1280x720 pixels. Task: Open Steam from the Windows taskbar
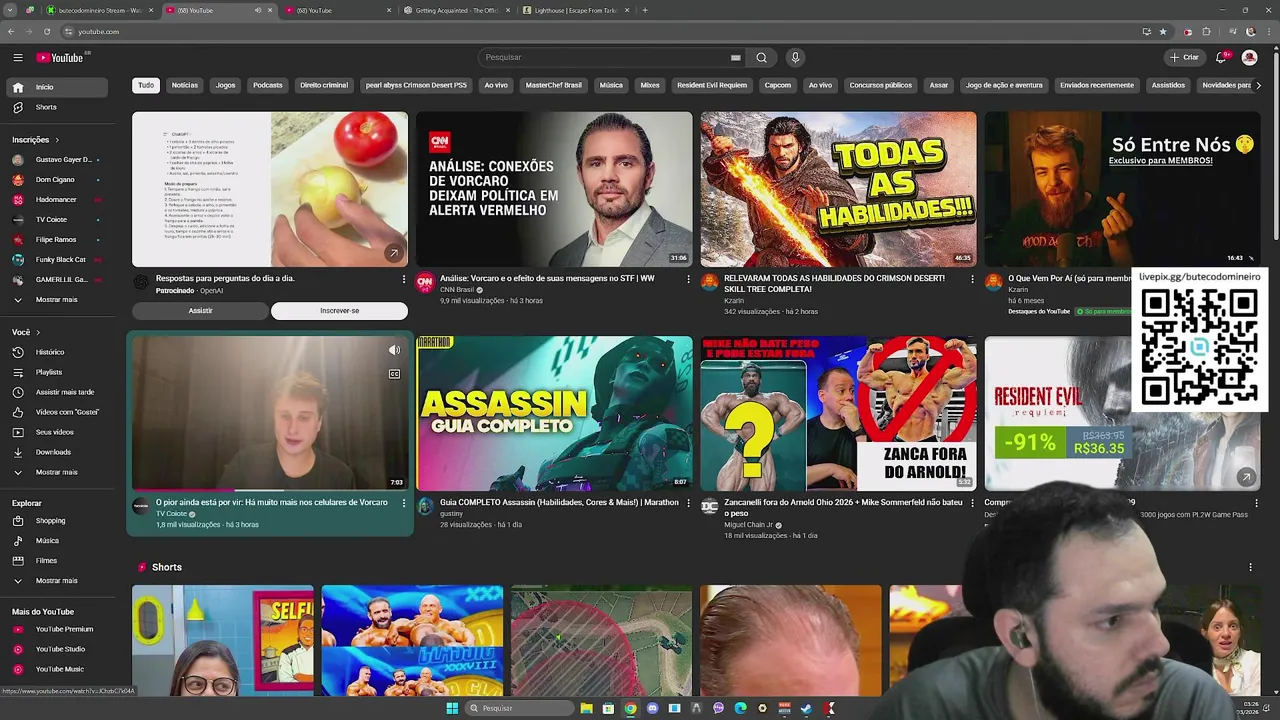tap(806, 708)
